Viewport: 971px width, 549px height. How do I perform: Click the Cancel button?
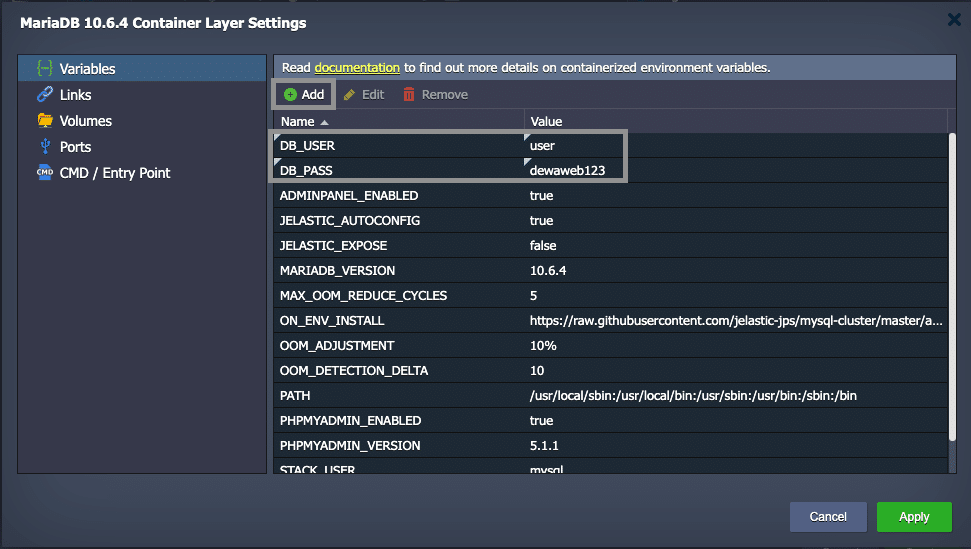[x=828, y=517]
